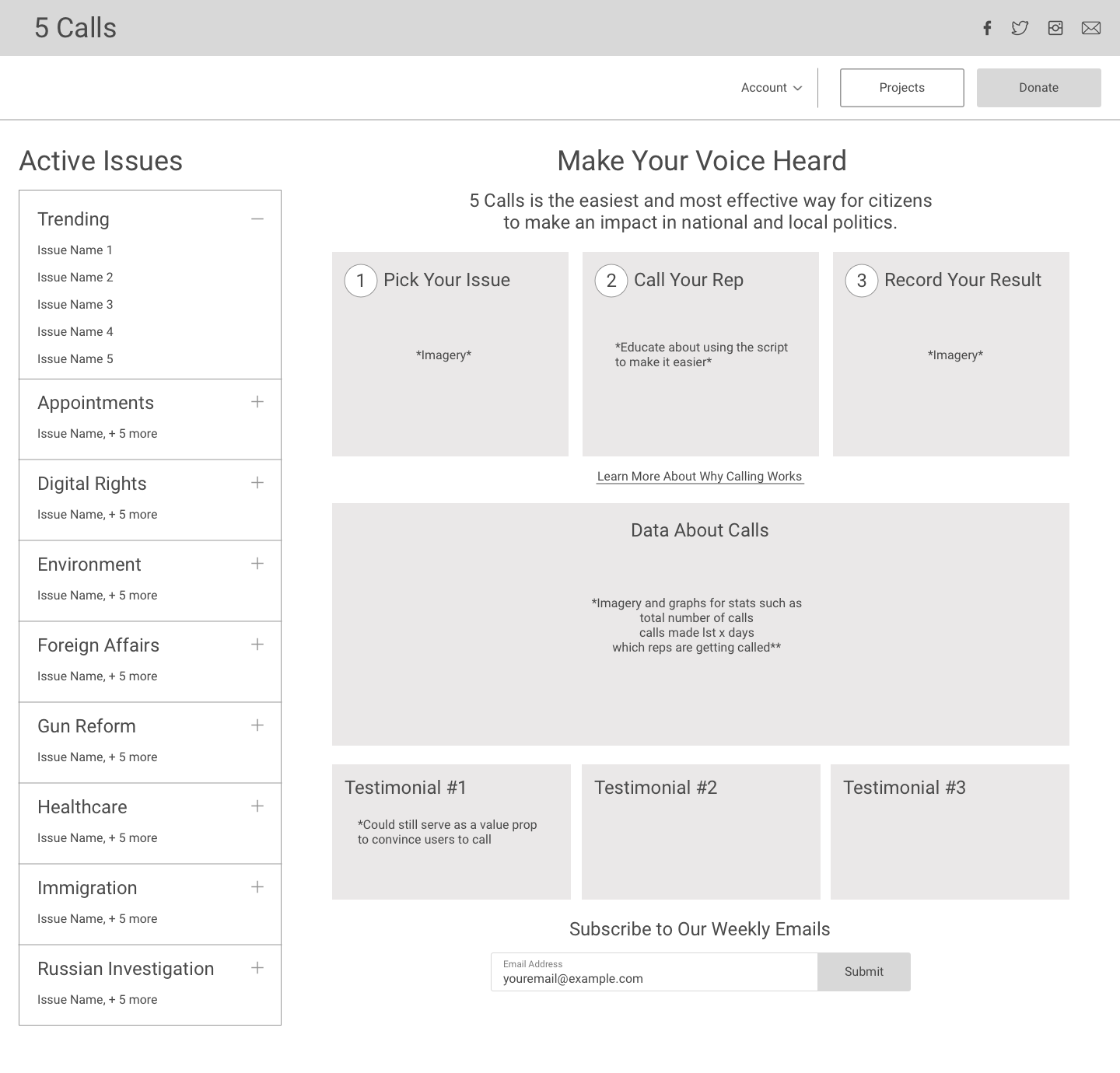The width and height of the screenshot is (1120, 1073).
Task: Open the Facebook social icon
Action: coord(986,27)
